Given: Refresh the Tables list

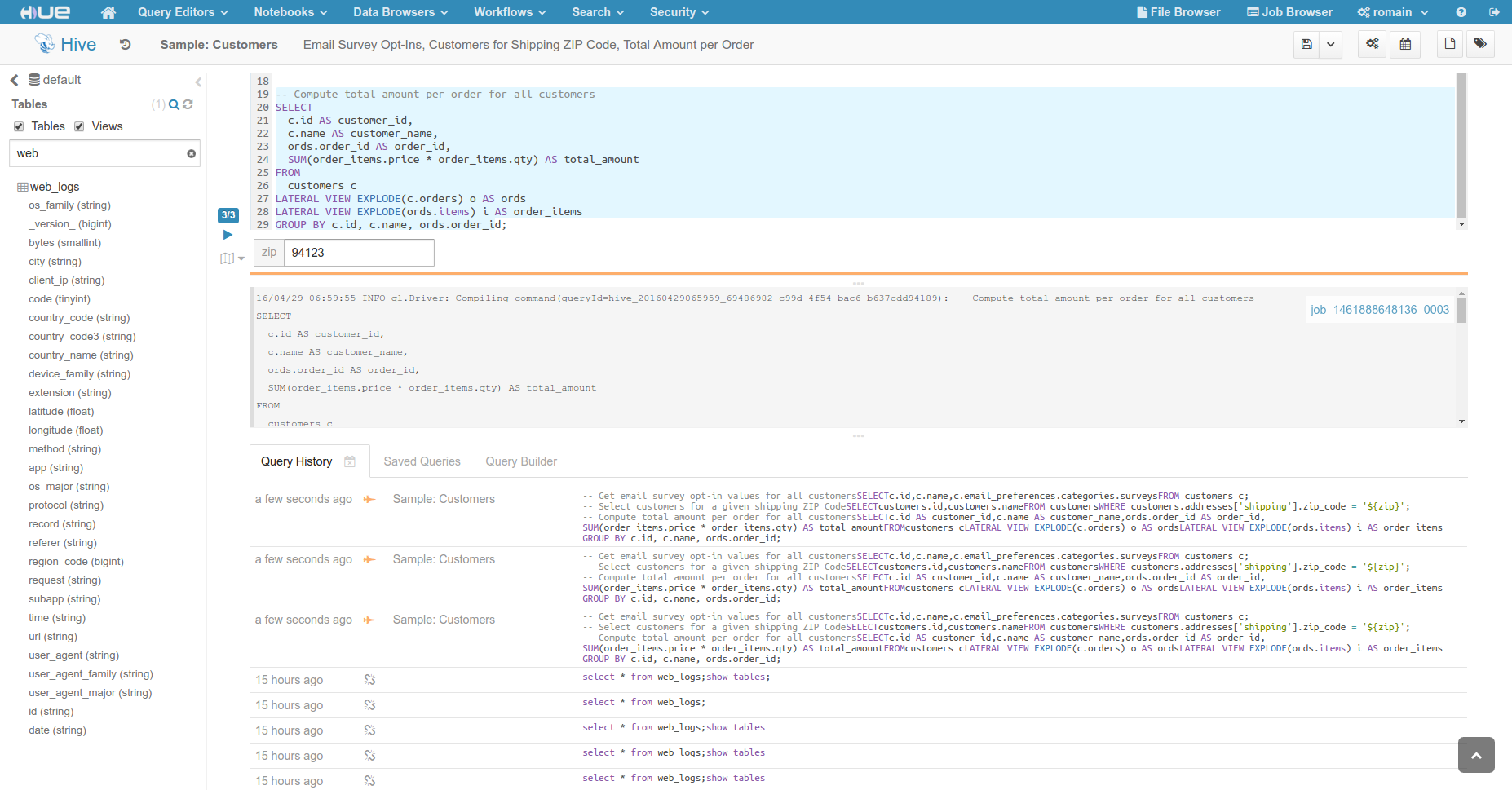Looking at the screenshot, I should [188, 104].
